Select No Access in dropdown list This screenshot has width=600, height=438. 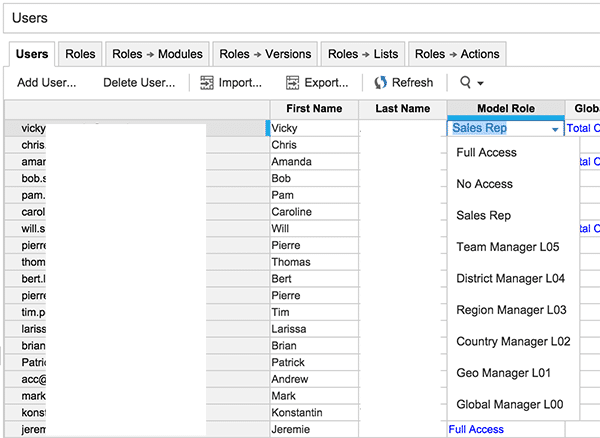tap(484, 184)
